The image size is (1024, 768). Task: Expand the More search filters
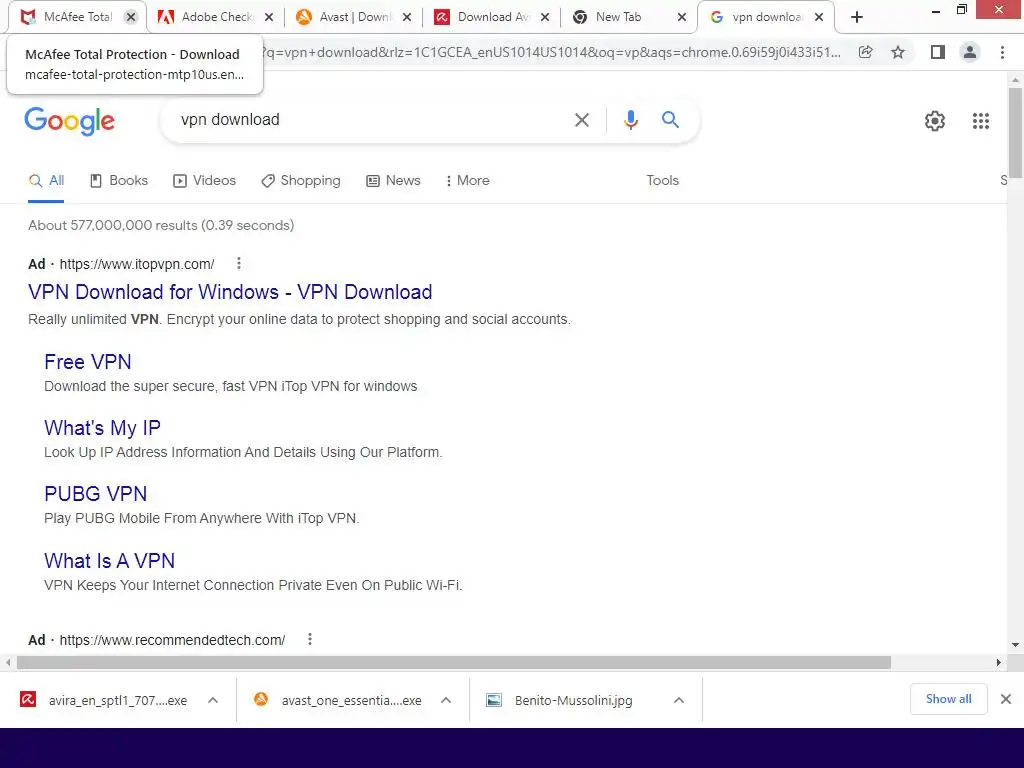[x=468, y=181]
